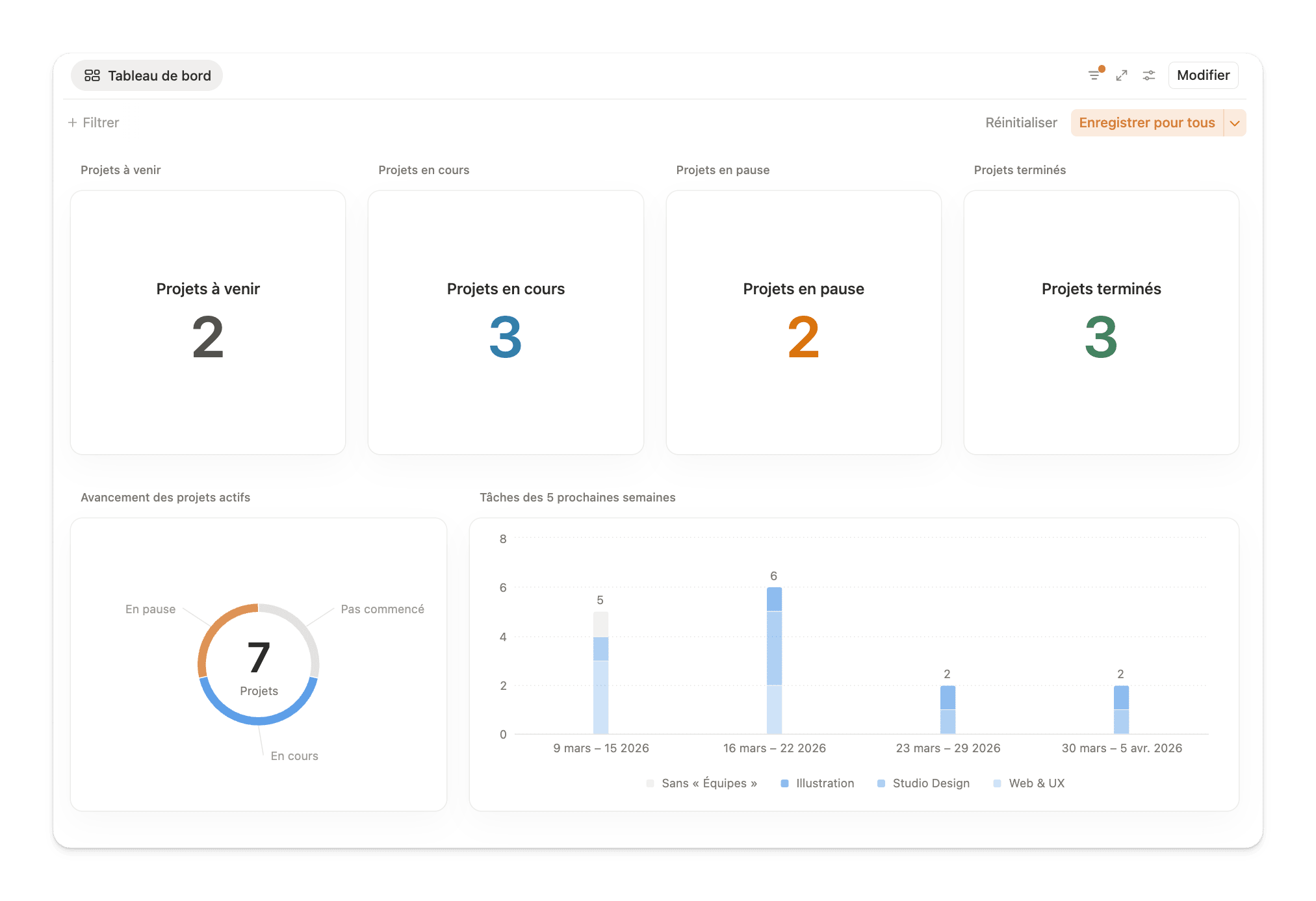Screen dimensions: 1316x901
Task: Click the plus icon next to Filtrer
Action: coord(72,123)
